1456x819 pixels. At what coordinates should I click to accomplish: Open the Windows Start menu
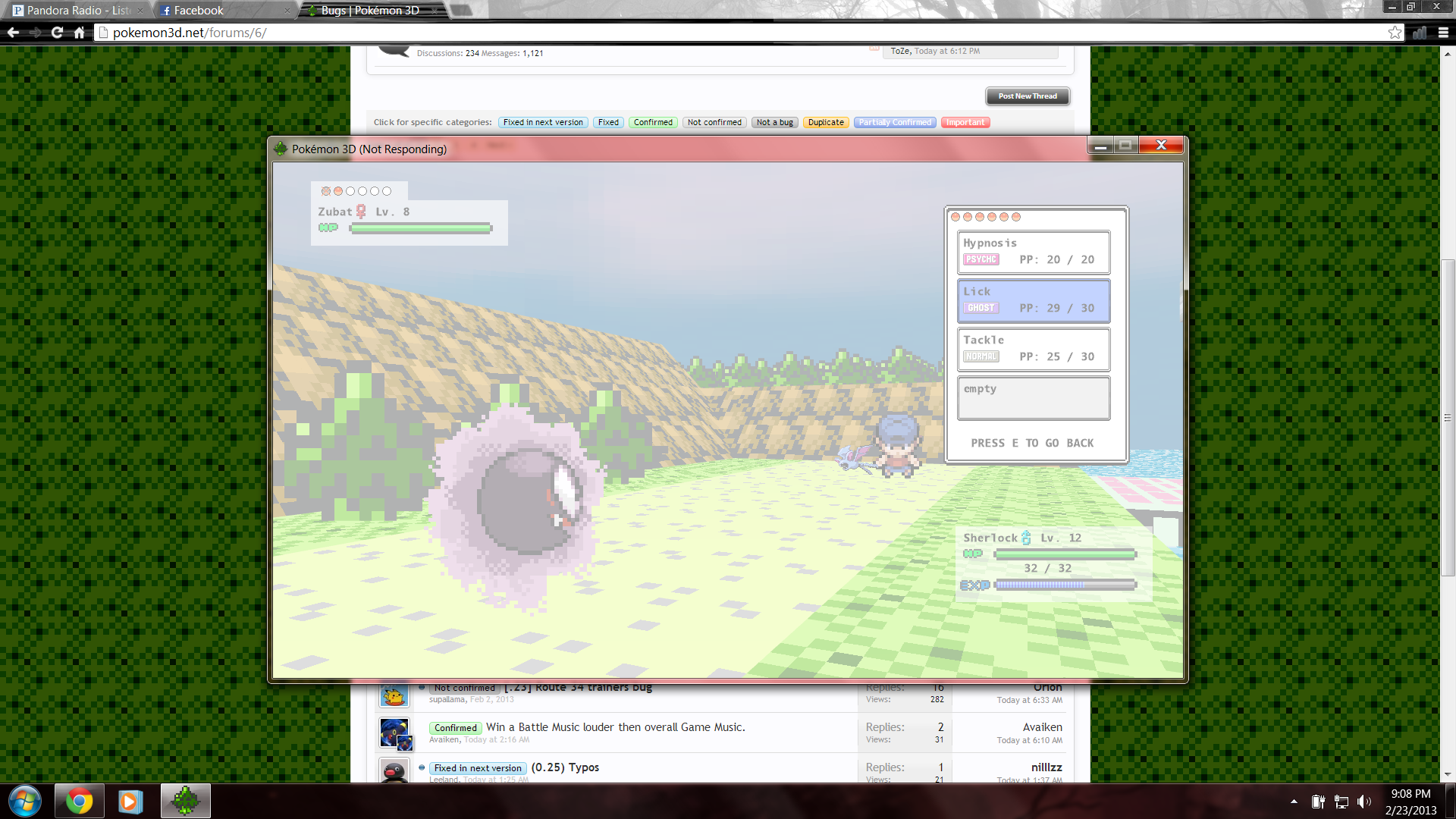24,801
